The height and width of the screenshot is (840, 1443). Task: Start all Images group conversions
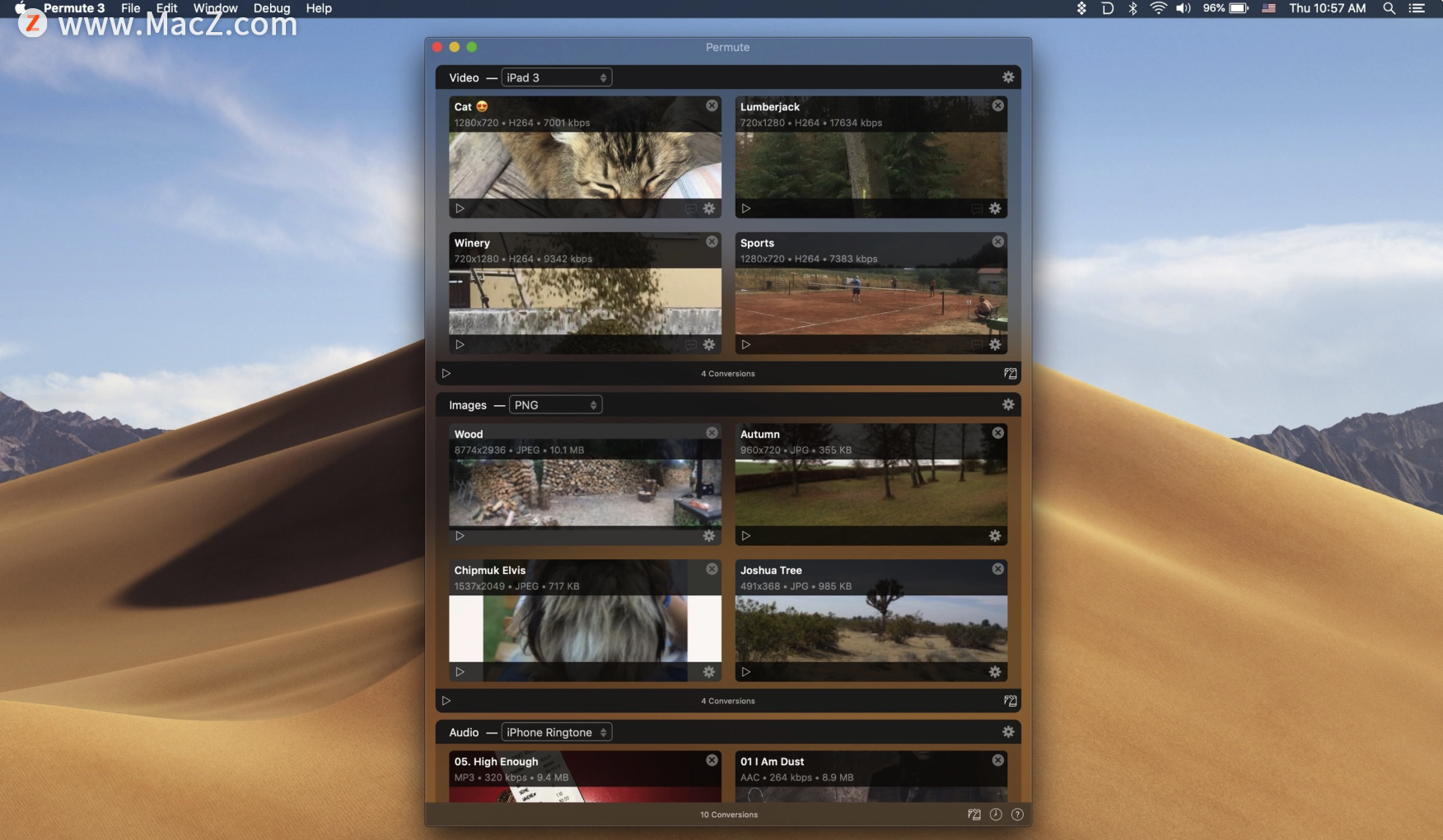[x=446, y=701]
